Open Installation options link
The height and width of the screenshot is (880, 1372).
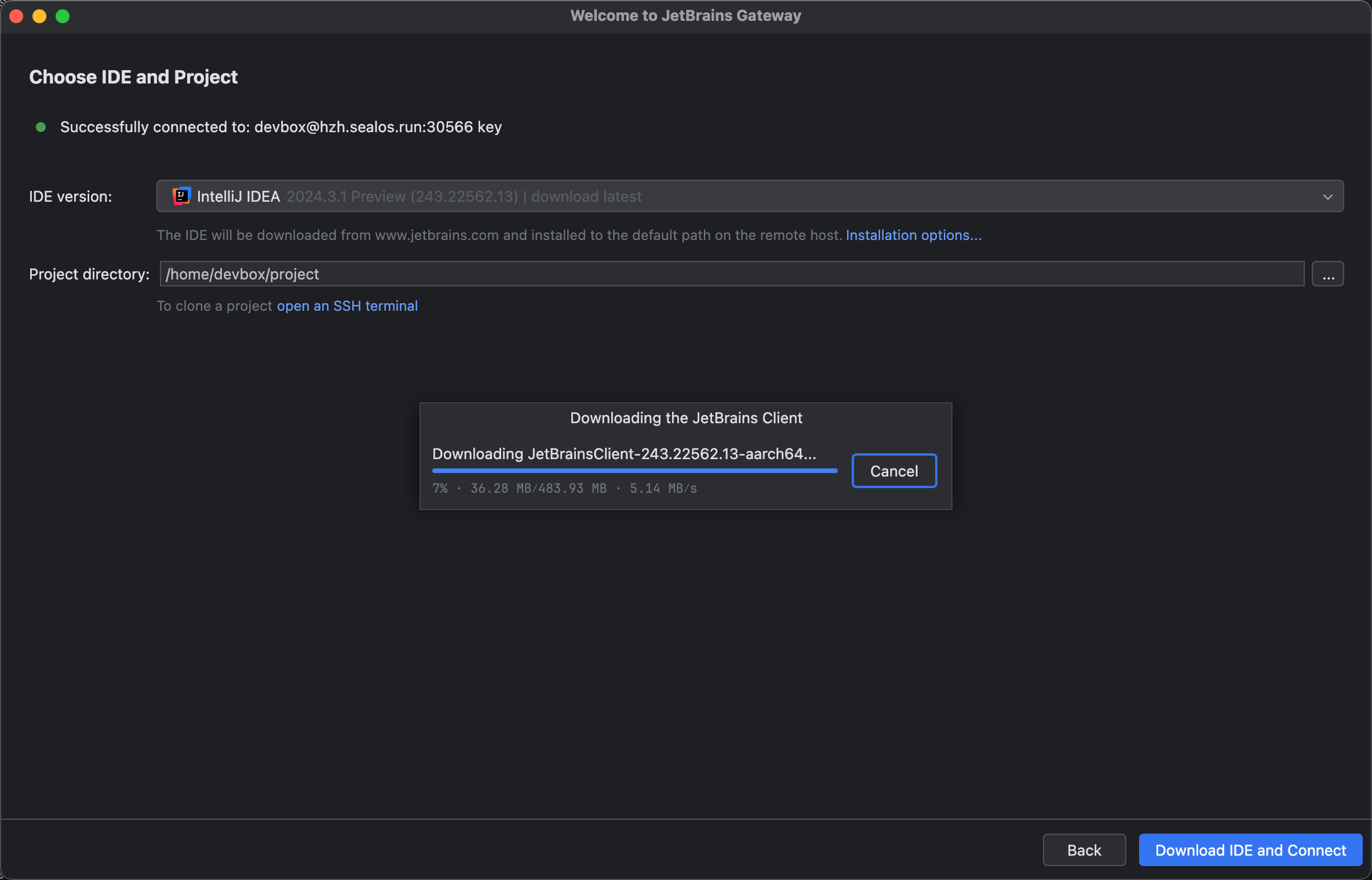pos(914,235)
